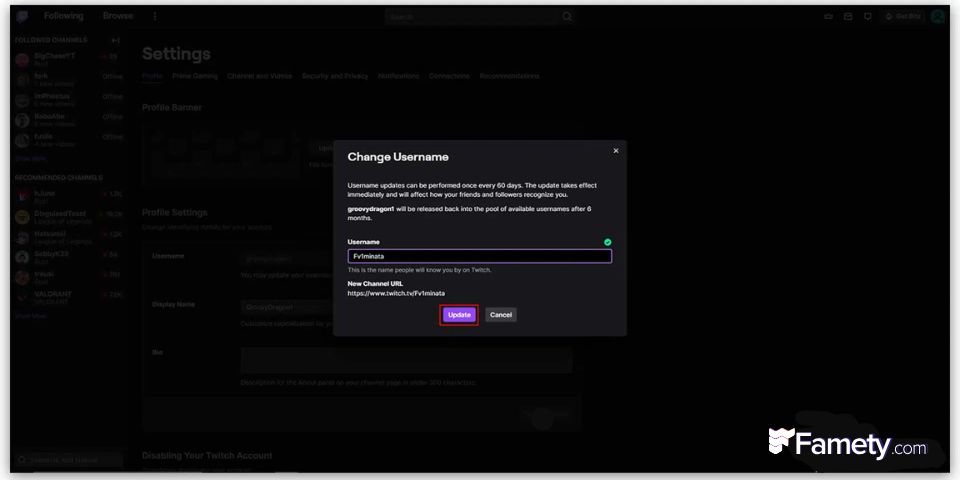960x480 pixels.
Task: Open the Twitch home logo icon
Action: pos(23,17)
